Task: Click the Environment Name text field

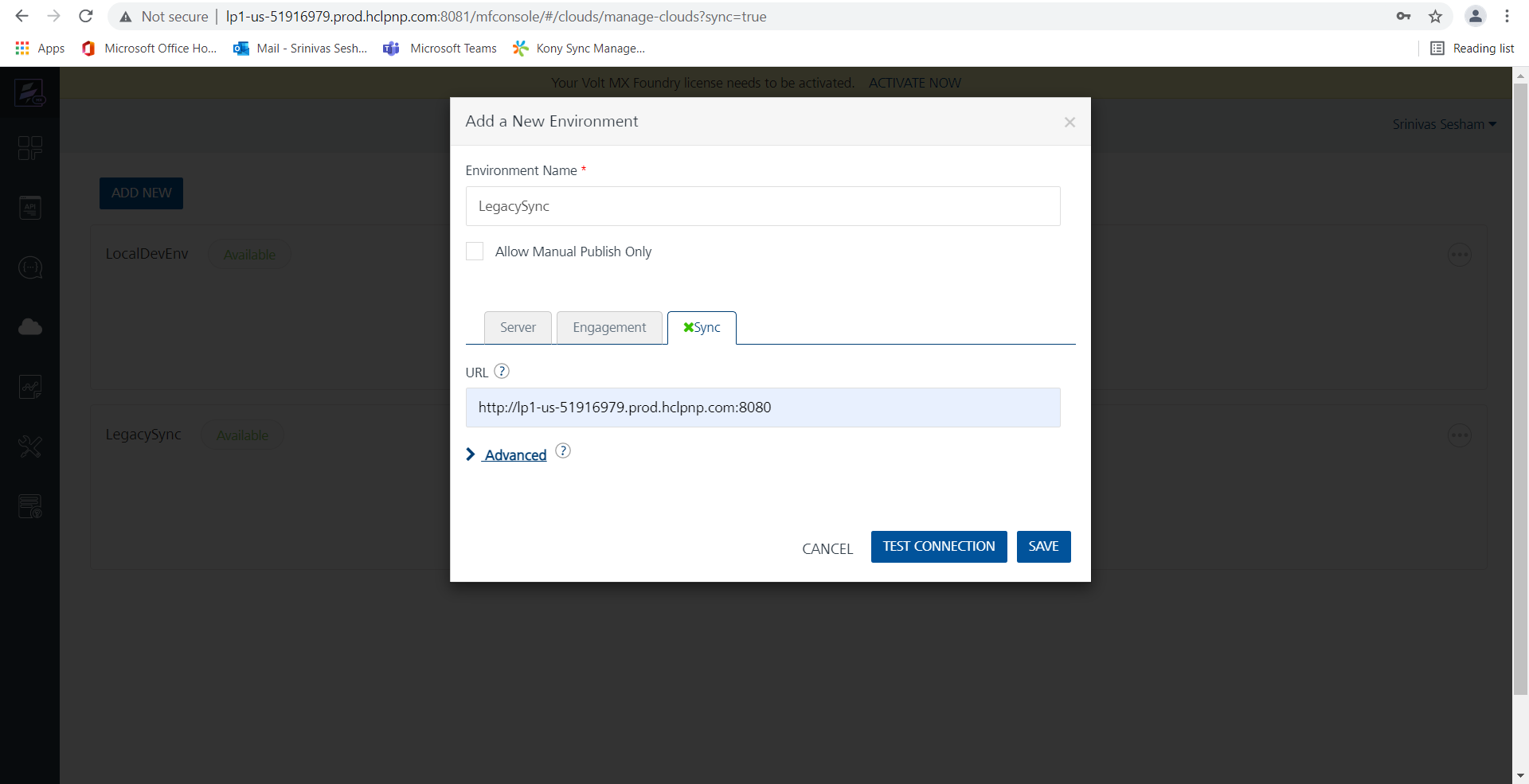Action: point(762,206)
